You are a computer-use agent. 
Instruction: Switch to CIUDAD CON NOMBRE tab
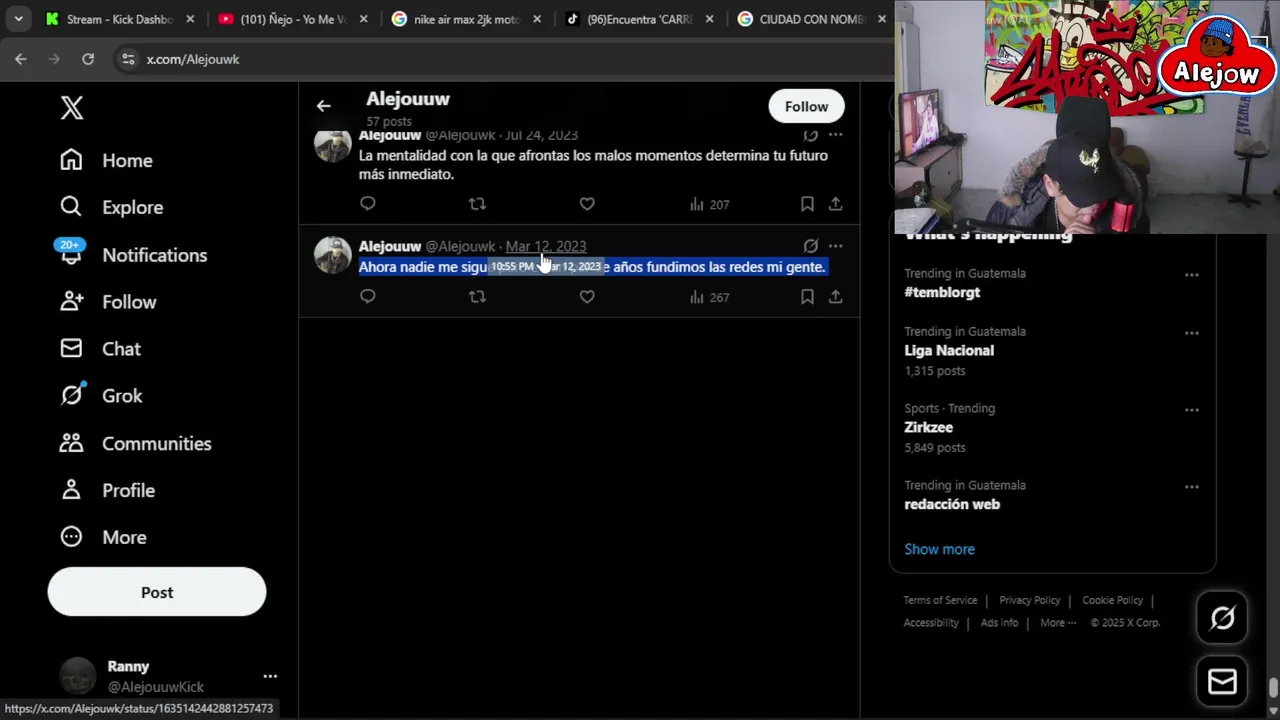pyautogui.click(x=812, y=19)
